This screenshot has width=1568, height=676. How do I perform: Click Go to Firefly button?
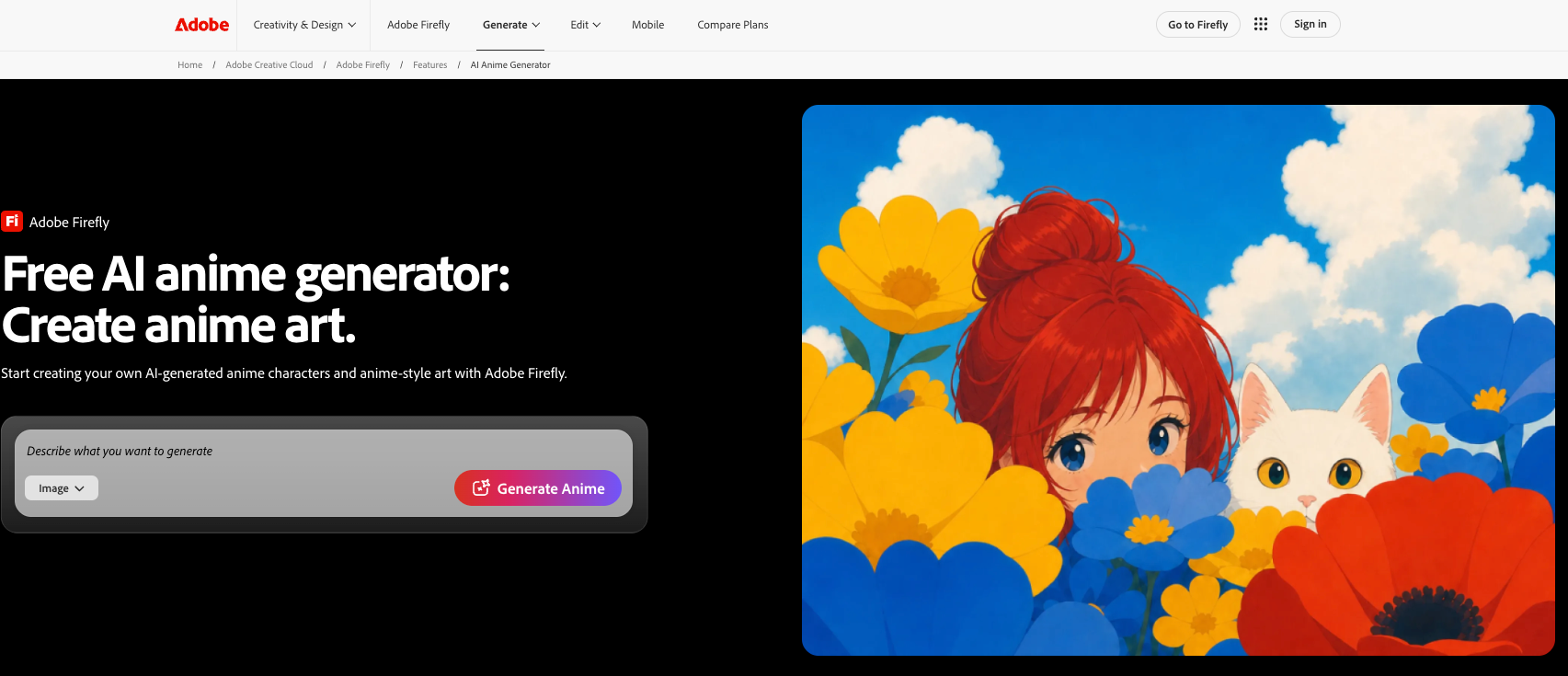(1197, 25)
